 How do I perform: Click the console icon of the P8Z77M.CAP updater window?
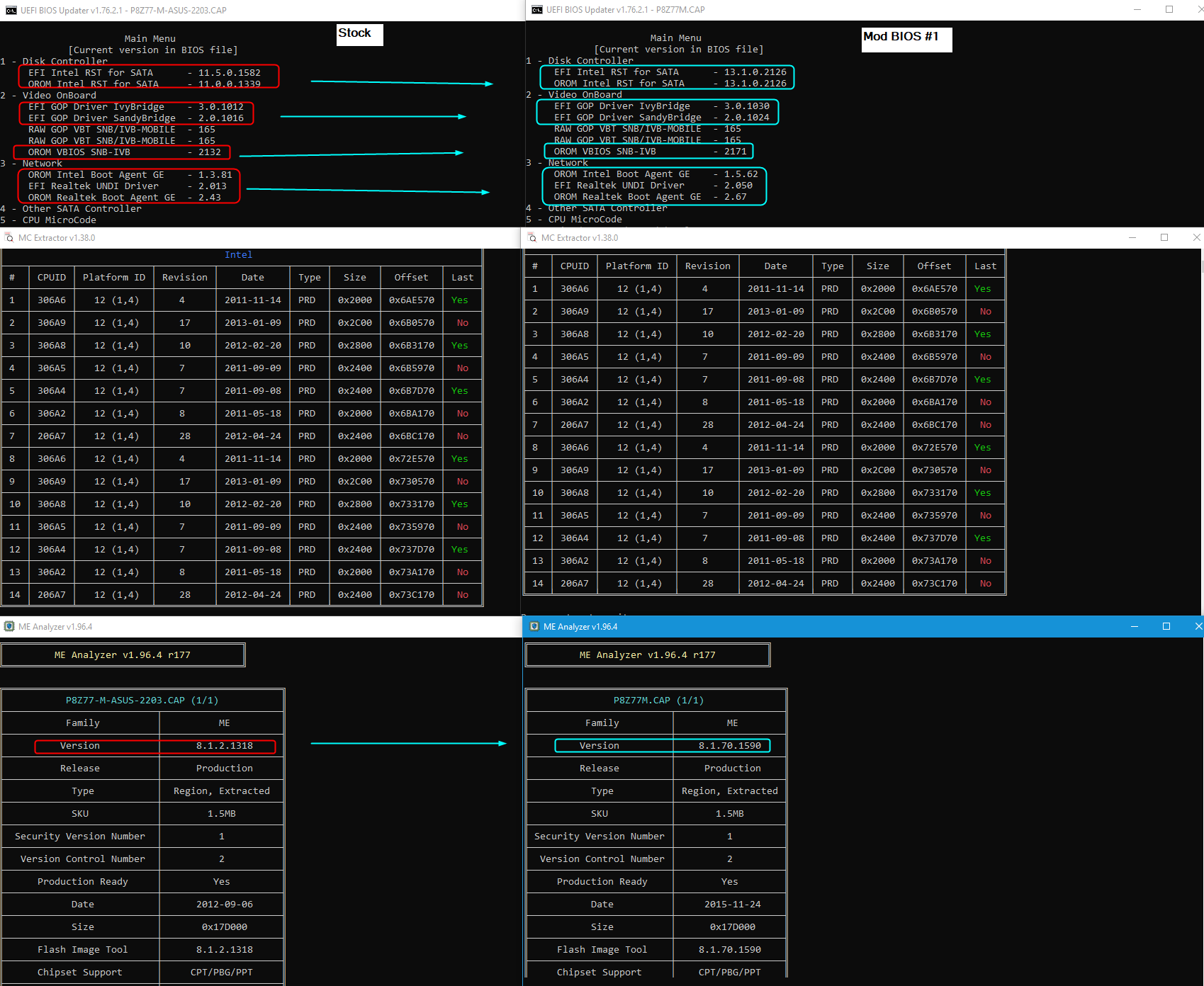click(x=537, y=9)
